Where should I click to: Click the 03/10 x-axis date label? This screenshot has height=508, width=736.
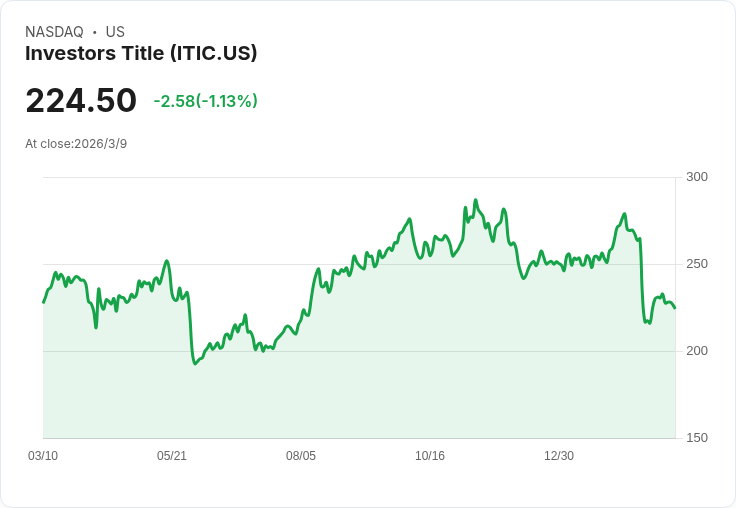[43, 455]
